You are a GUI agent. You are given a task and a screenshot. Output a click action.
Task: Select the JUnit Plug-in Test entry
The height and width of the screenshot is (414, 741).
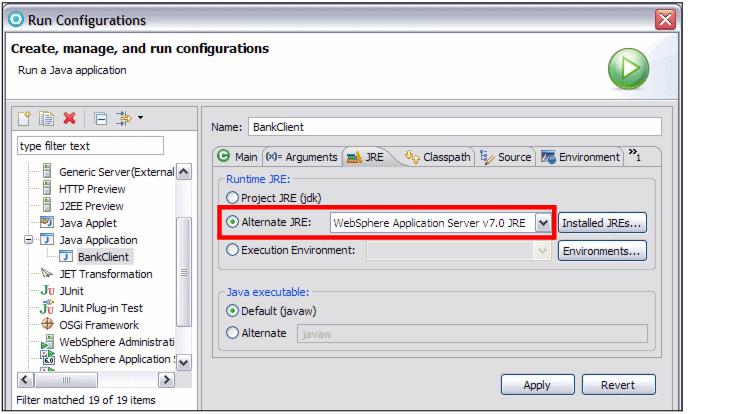[101, 308]
